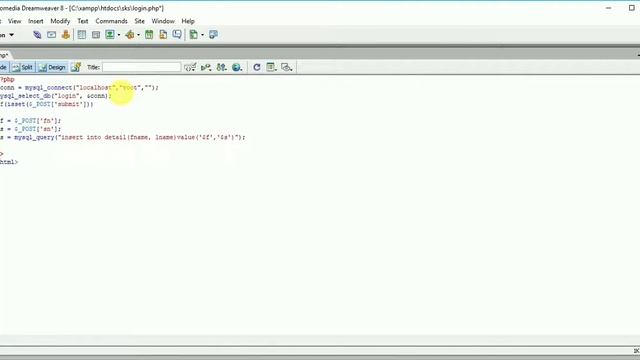This screenshot has width=640, height=360.
Task: Open the Tag Chooser
Action: pyautogui.click(x=213, y=35)
